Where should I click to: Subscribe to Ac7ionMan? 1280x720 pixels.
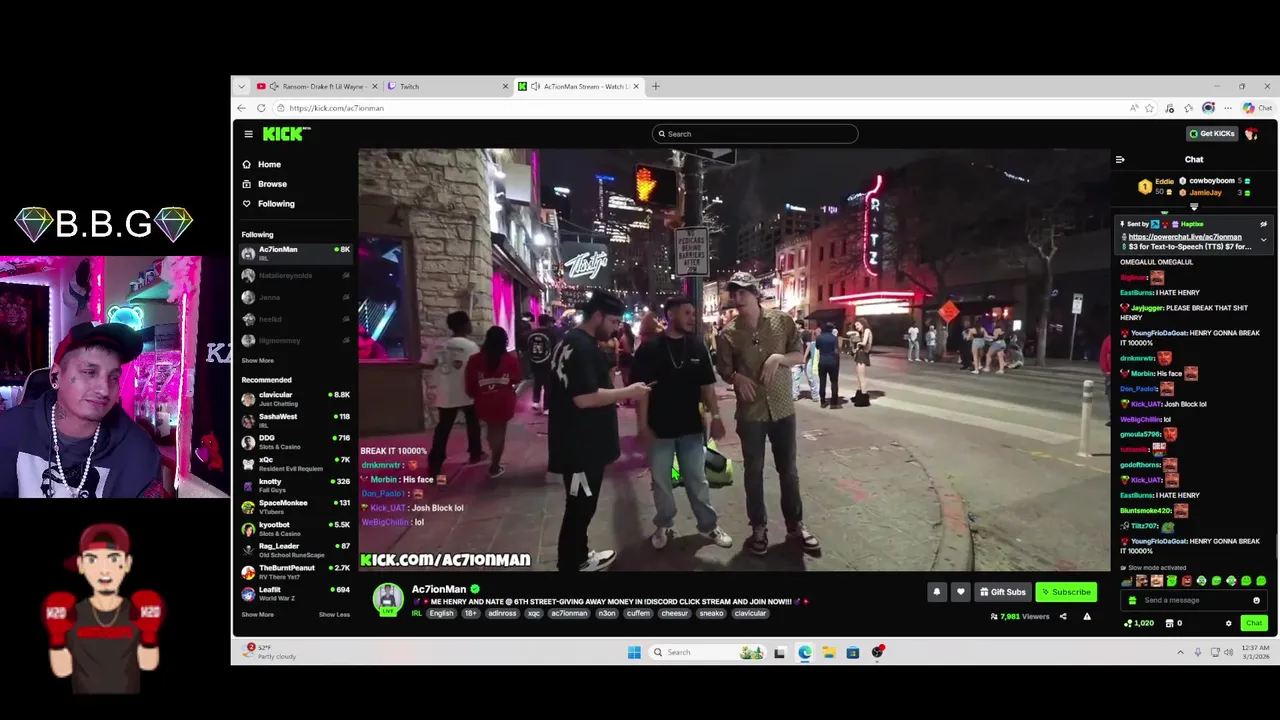tap(1066, 592)
